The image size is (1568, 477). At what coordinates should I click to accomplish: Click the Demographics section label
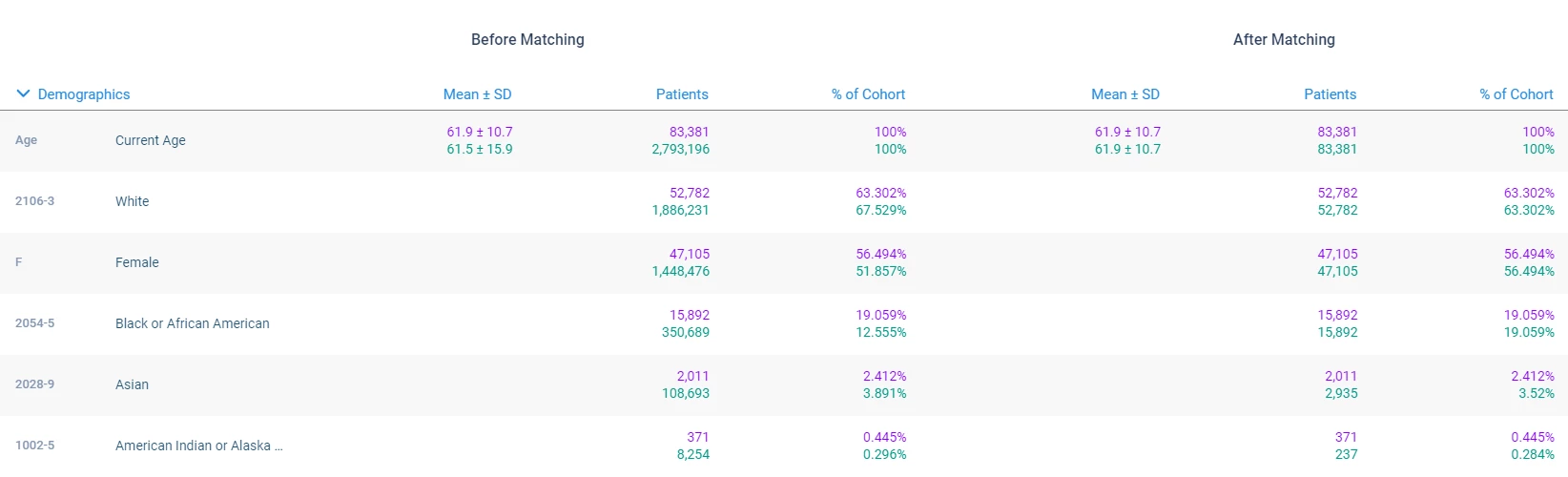(84, 94)
